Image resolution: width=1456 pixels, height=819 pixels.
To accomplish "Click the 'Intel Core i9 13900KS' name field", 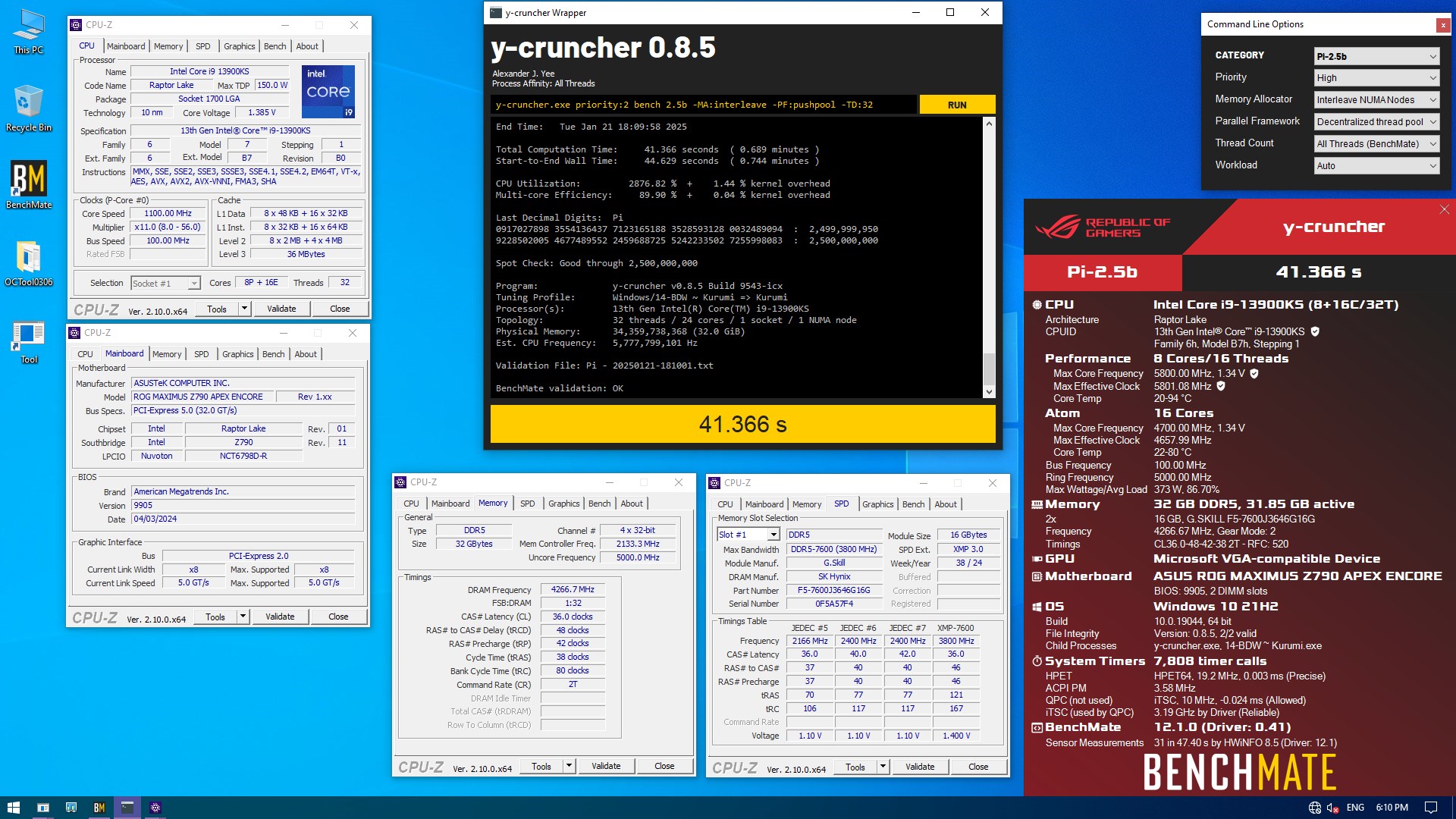I will tap(209, 71).
